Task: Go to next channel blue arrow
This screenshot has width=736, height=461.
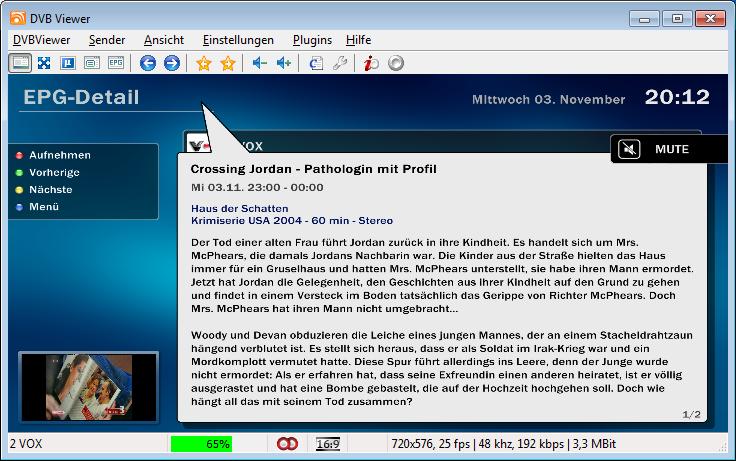Action: [172, 63]
